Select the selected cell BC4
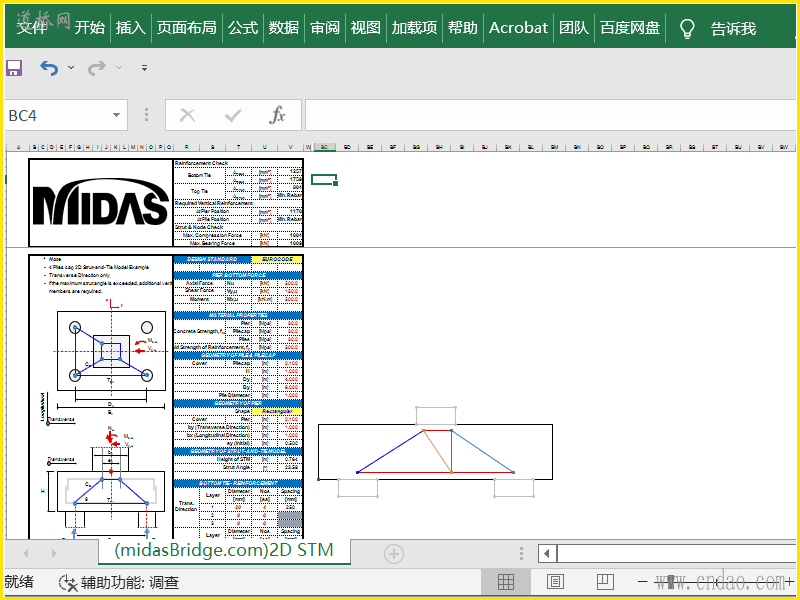800x600 pixels. 324,179
